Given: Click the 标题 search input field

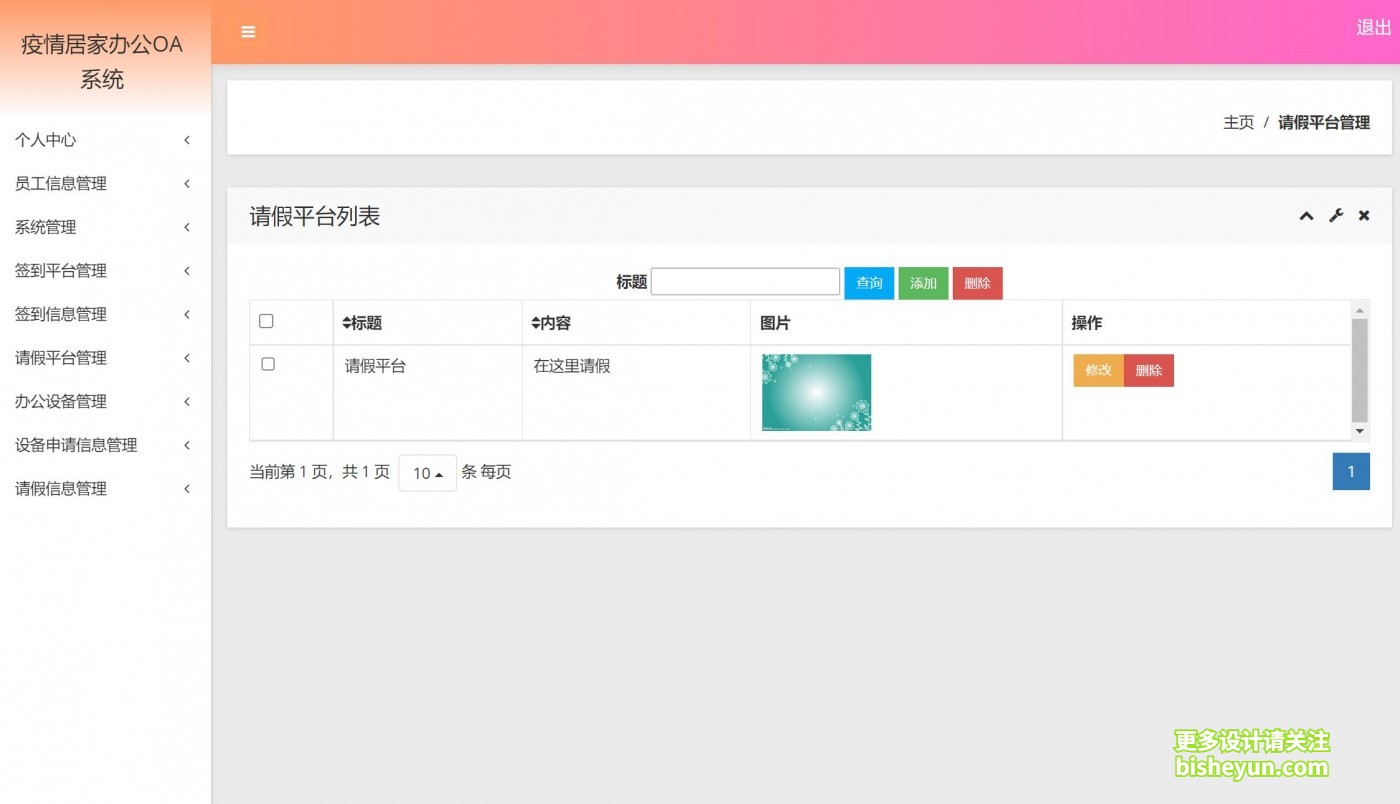Looking at the screenshot, I should pos(745,282).
